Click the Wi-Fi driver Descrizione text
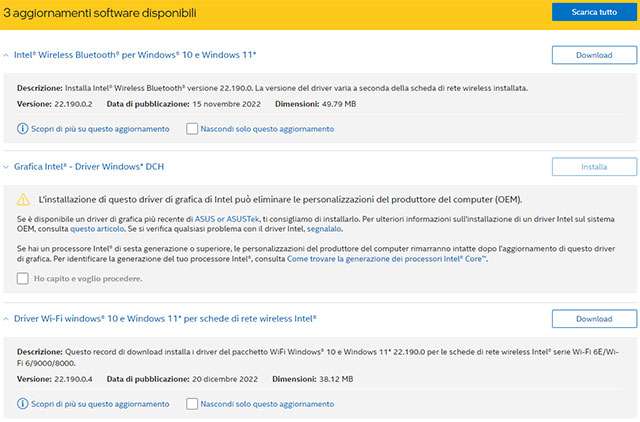 tap(318, 358)
